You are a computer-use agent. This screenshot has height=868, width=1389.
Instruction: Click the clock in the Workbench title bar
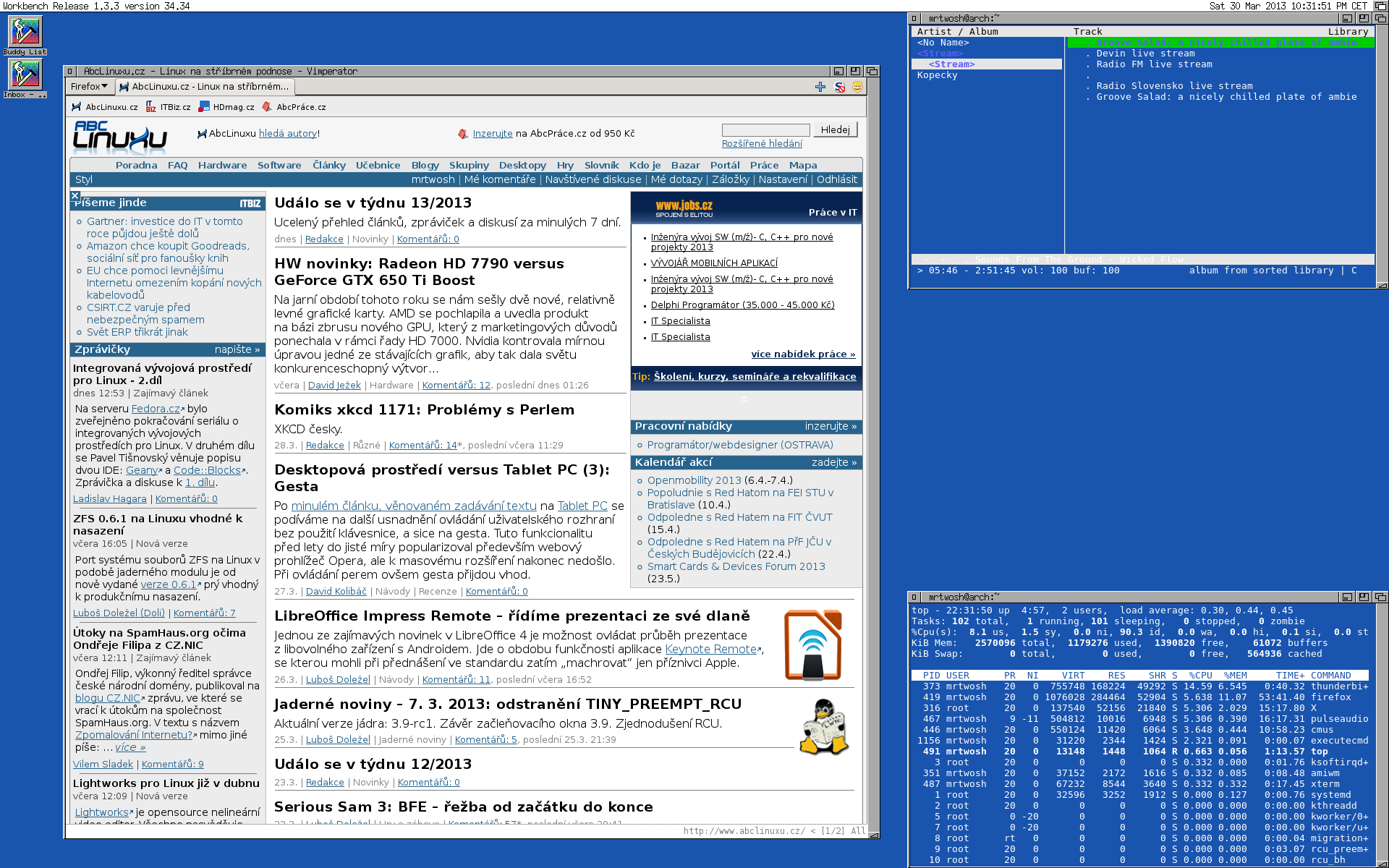1289,6
